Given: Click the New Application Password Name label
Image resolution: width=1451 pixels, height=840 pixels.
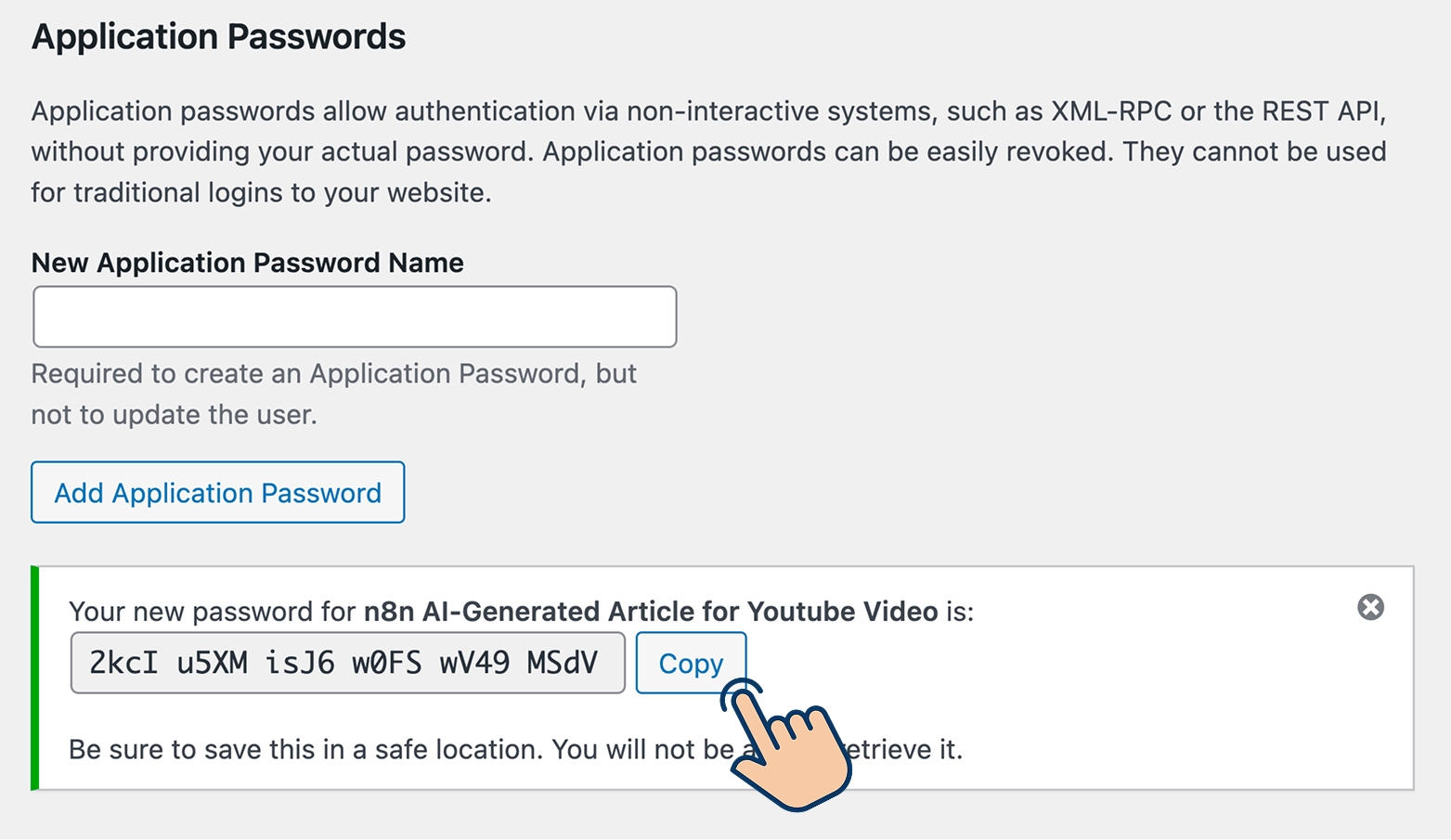Looking at the screenshot, I should tap(247, 263).
